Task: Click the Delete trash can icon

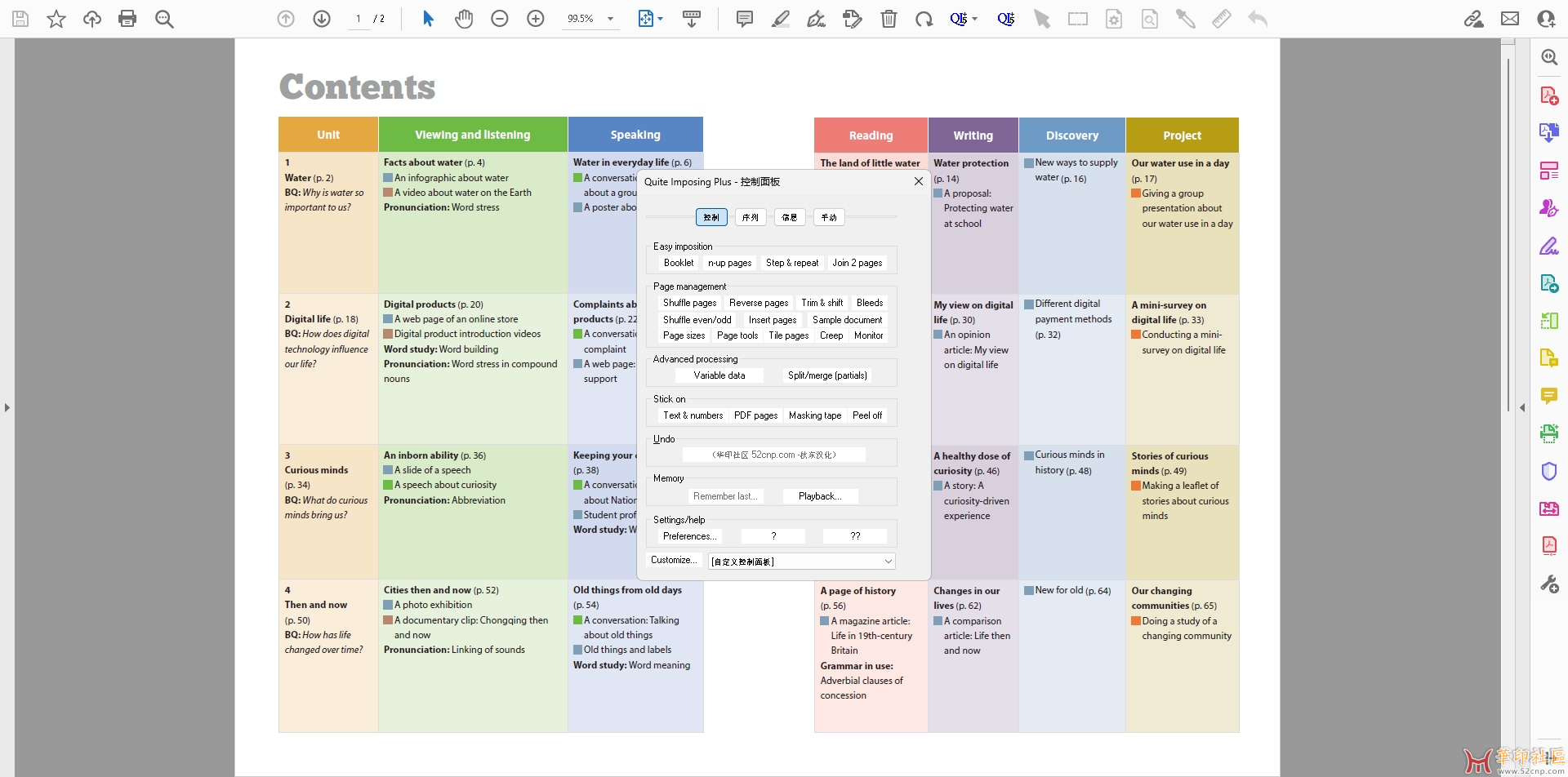Action: [x=889, y=19]
